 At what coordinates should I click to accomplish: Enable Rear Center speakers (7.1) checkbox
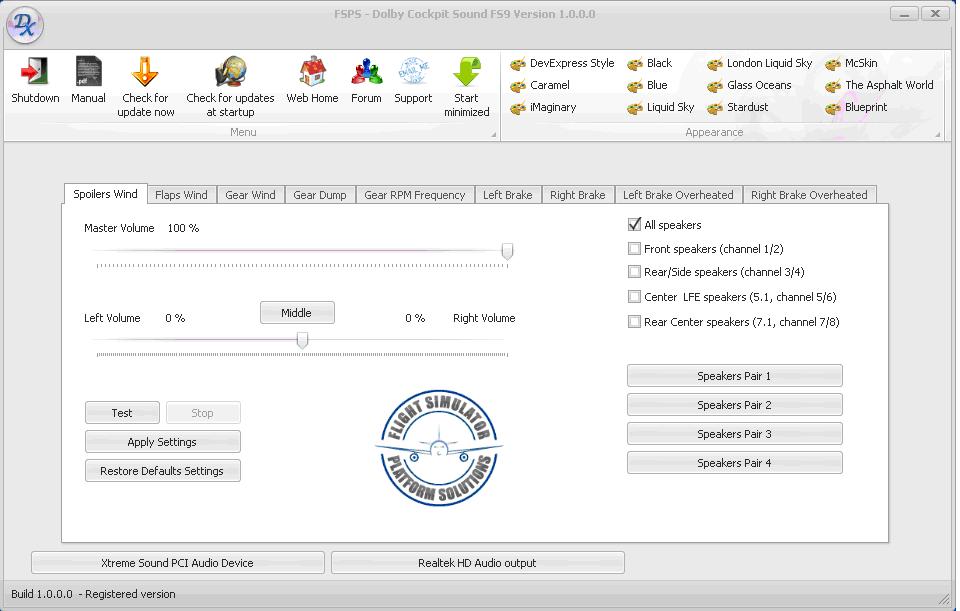pyautogui.click(x=634, y=322)
